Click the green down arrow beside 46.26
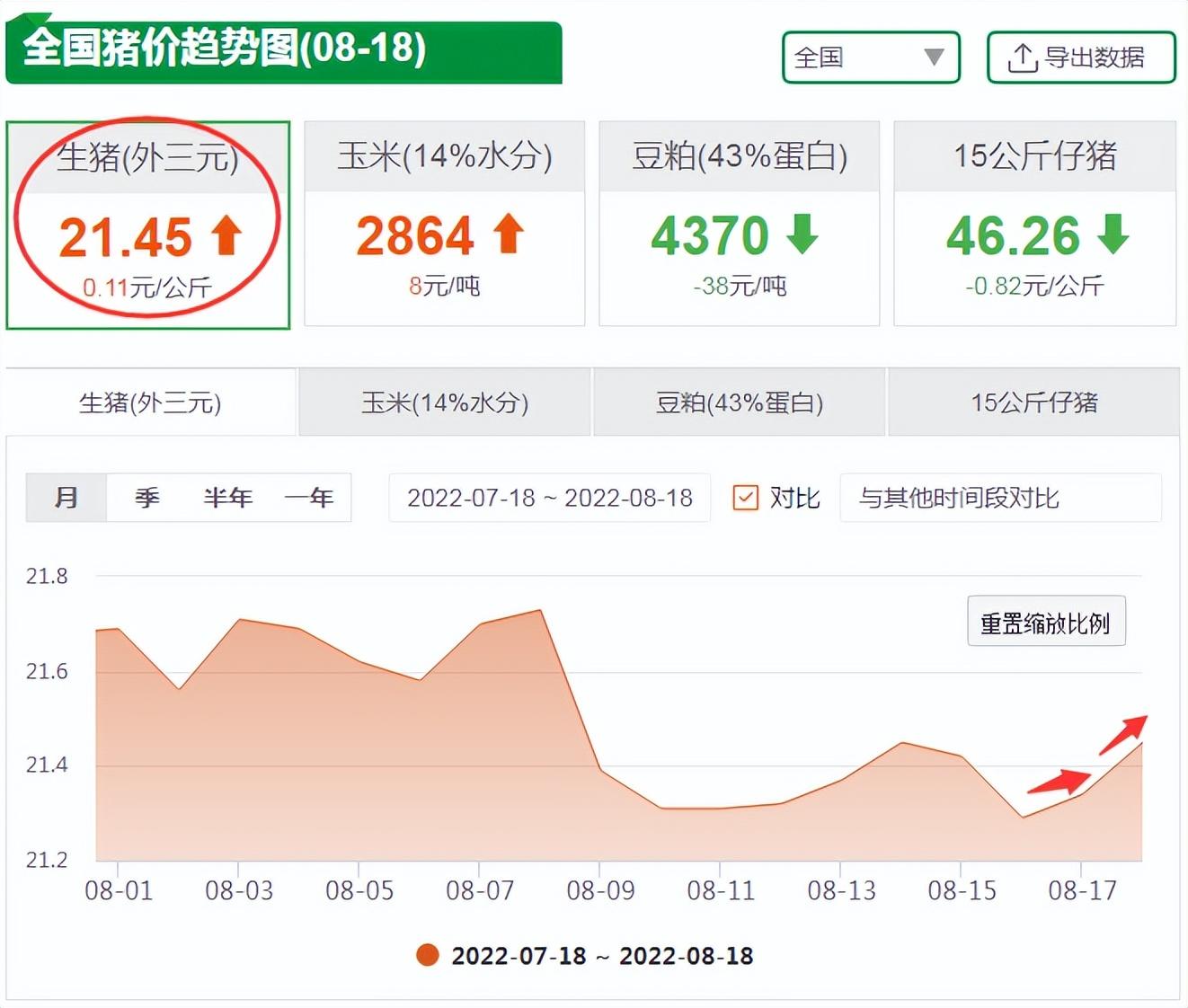 pos(1113,234)
